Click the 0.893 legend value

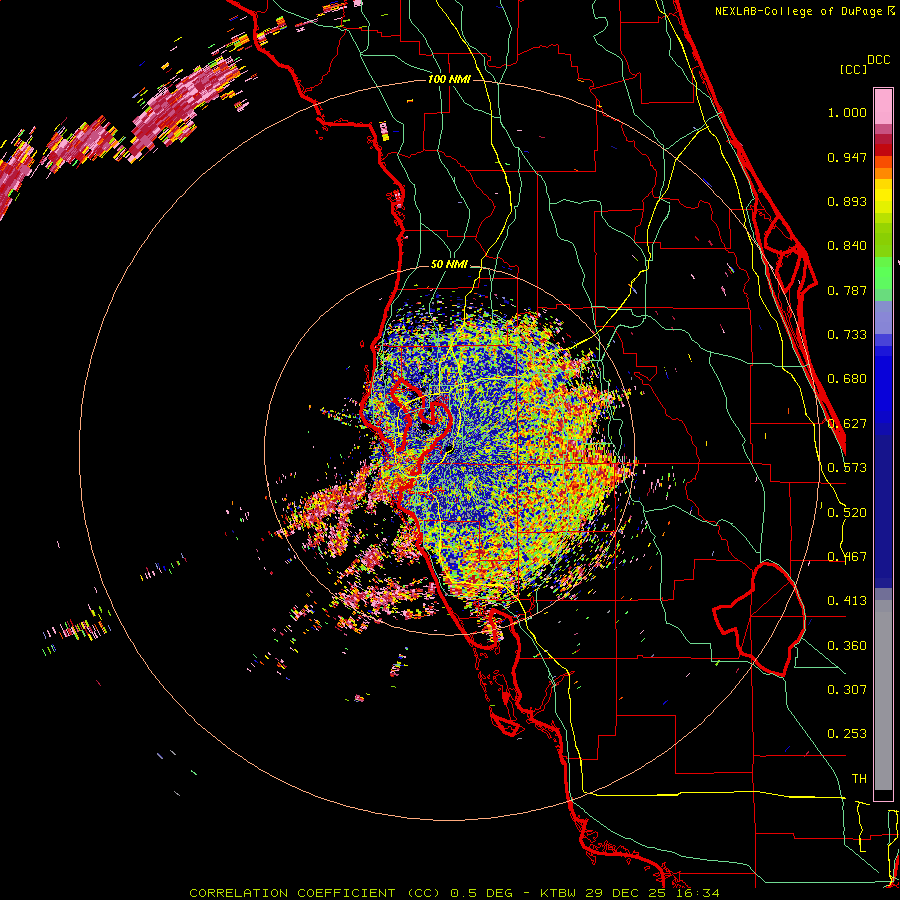click(847, 201)
